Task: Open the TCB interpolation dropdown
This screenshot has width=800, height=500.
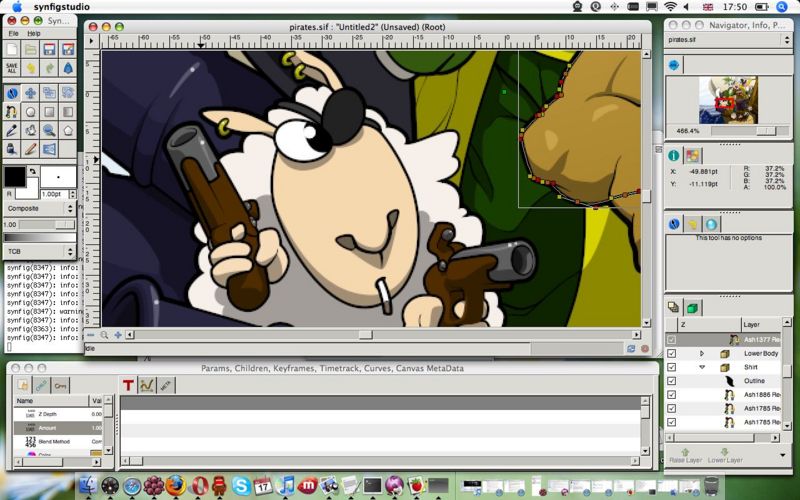Action: tap(40, 251)
